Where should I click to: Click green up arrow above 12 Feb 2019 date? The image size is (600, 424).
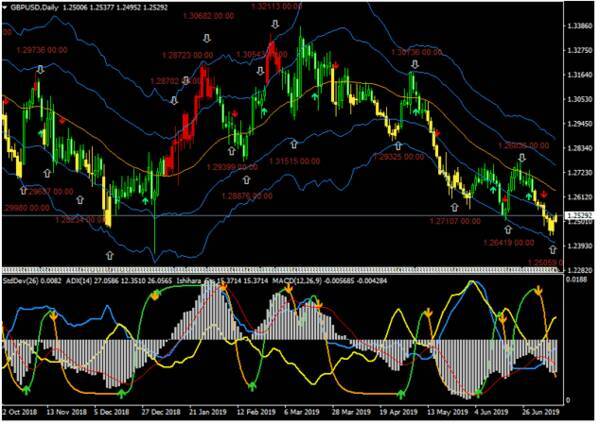(x=252, y=386)
